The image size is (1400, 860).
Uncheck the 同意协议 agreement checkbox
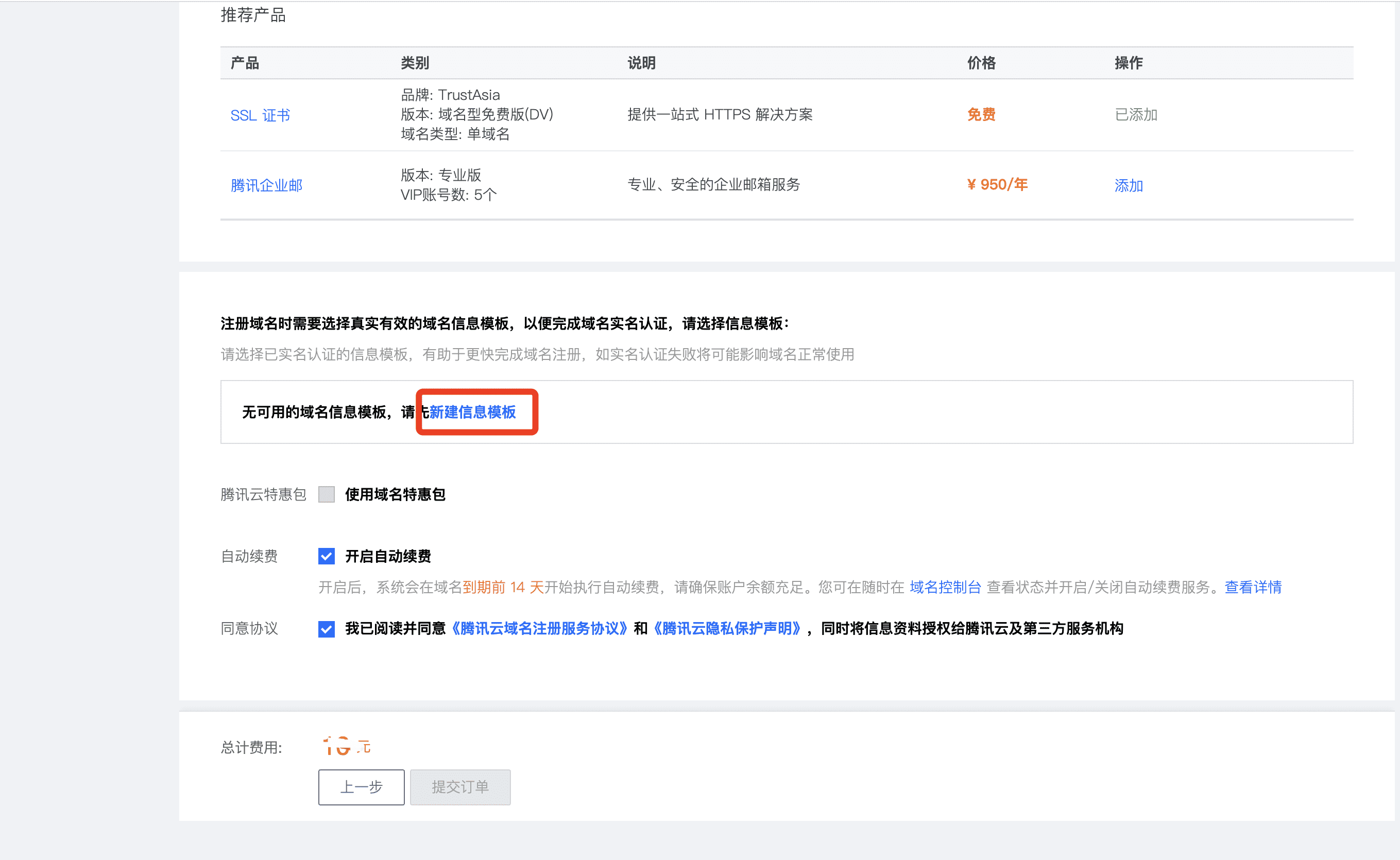click(327, 629)
